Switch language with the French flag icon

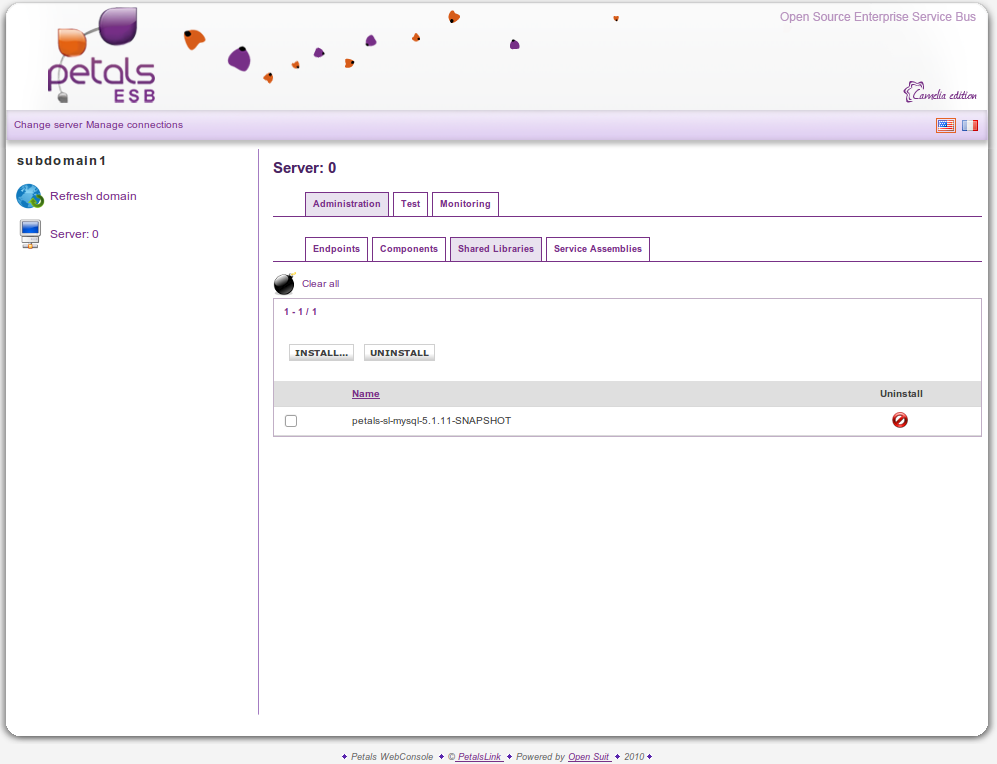pos(970,125)
